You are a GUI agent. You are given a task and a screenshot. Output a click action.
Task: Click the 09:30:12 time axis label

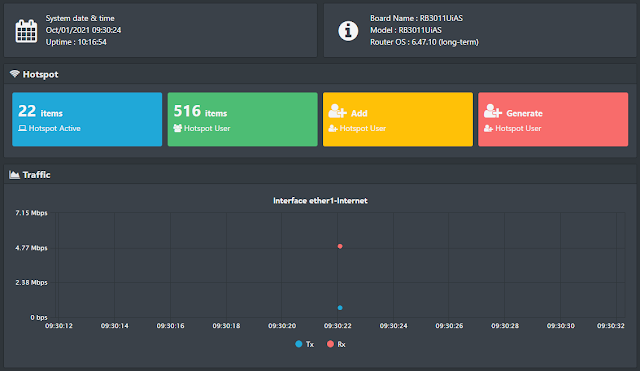pos(59,326)
